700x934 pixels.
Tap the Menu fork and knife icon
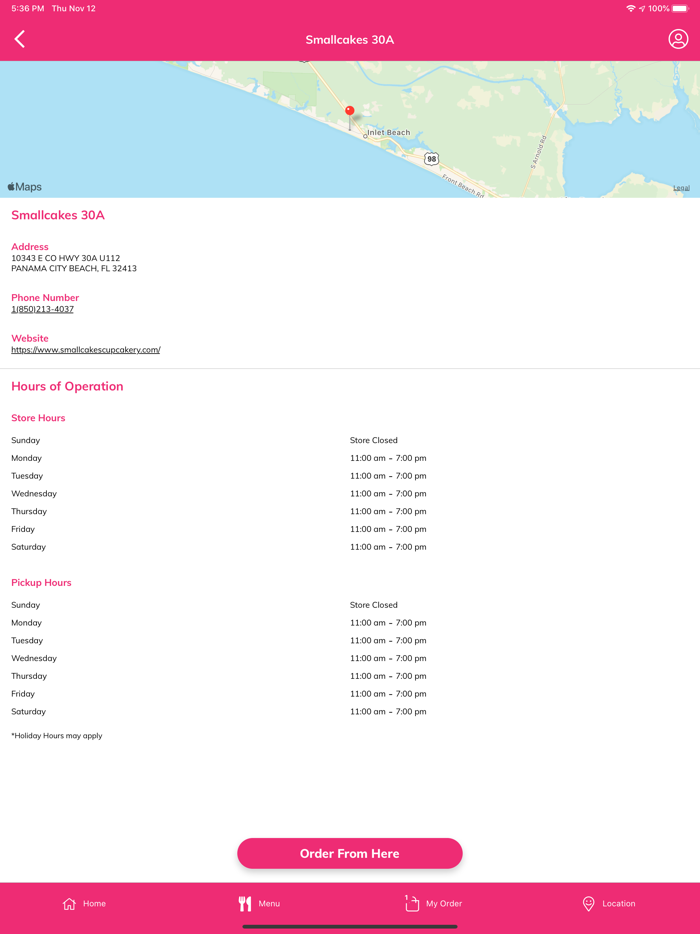(245, 904)
